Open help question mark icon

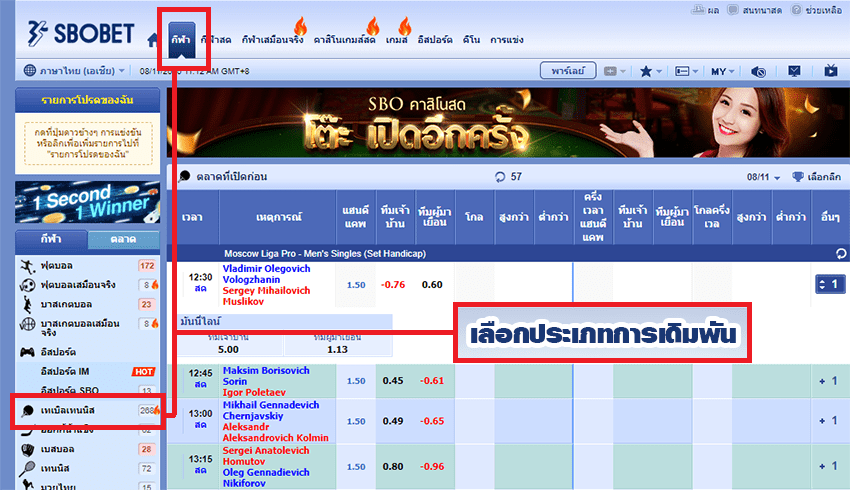[796, 10]
